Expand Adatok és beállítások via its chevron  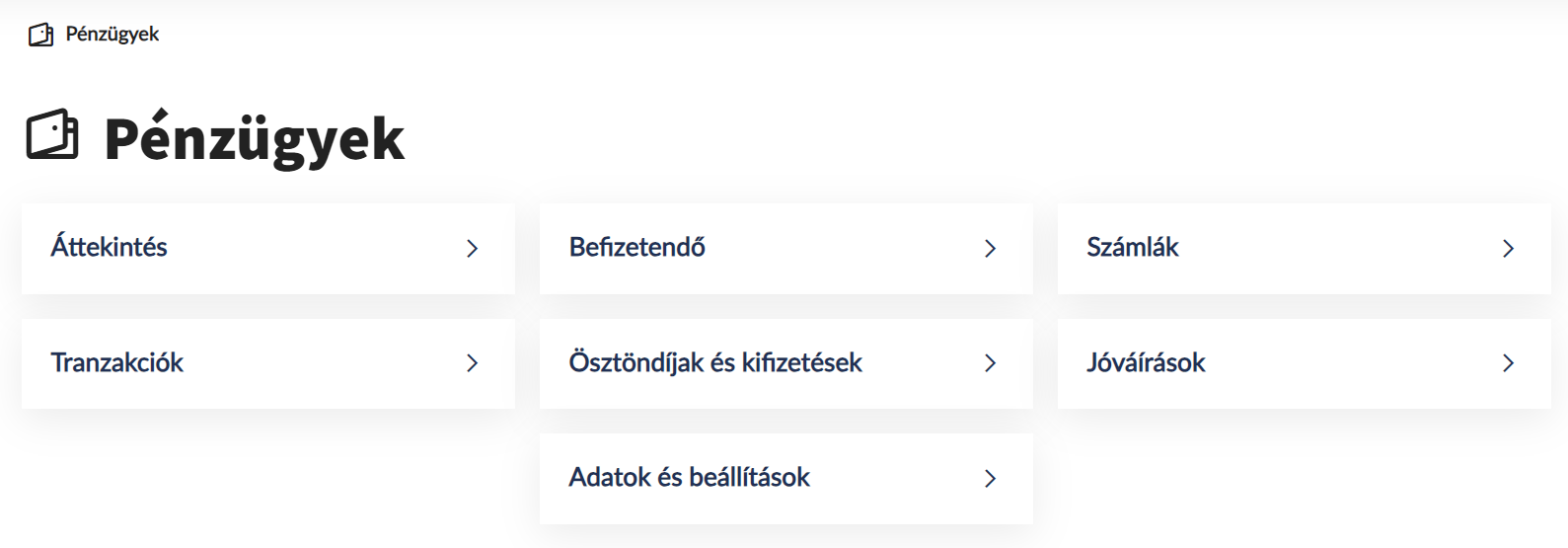point(991,479)
